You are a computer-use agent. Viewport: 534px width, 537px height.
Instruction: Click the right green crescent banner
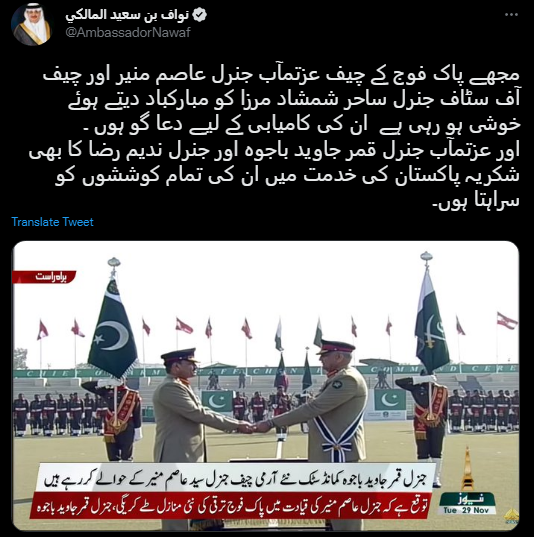[x=390, y=400]
